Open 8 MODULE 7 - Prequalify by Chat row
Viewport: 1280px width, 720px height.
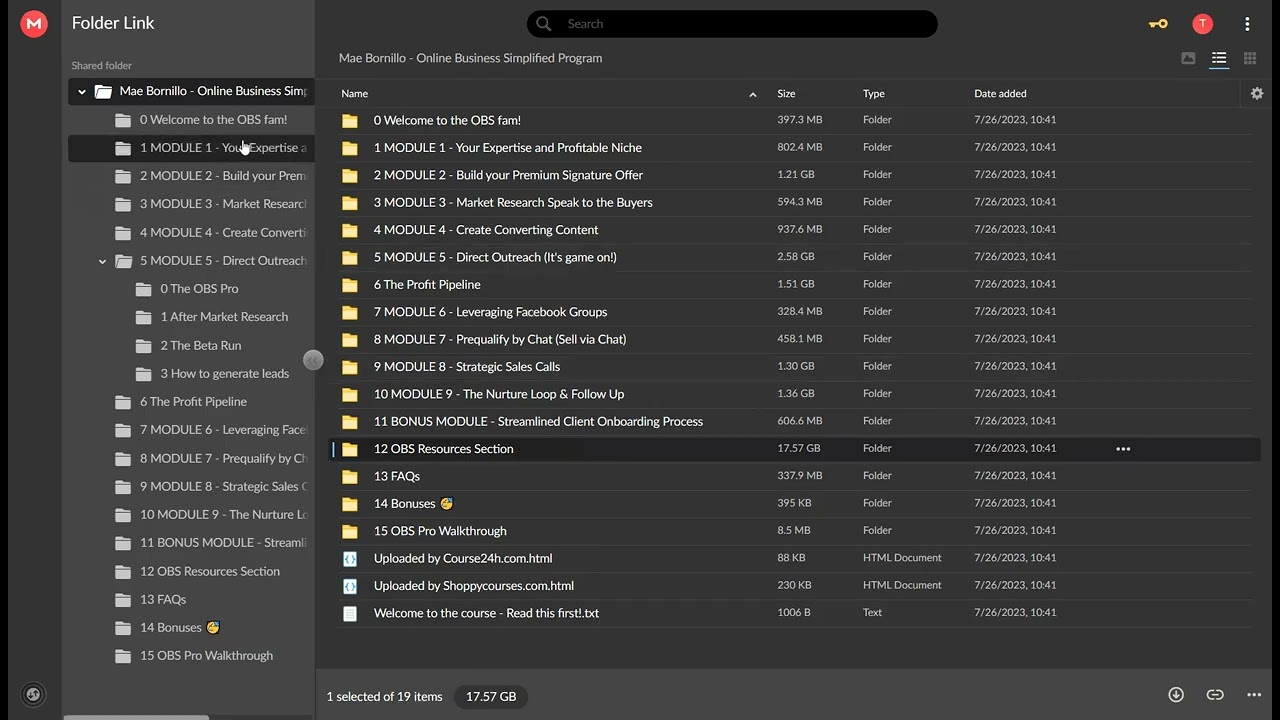click(x=796, y=339)
